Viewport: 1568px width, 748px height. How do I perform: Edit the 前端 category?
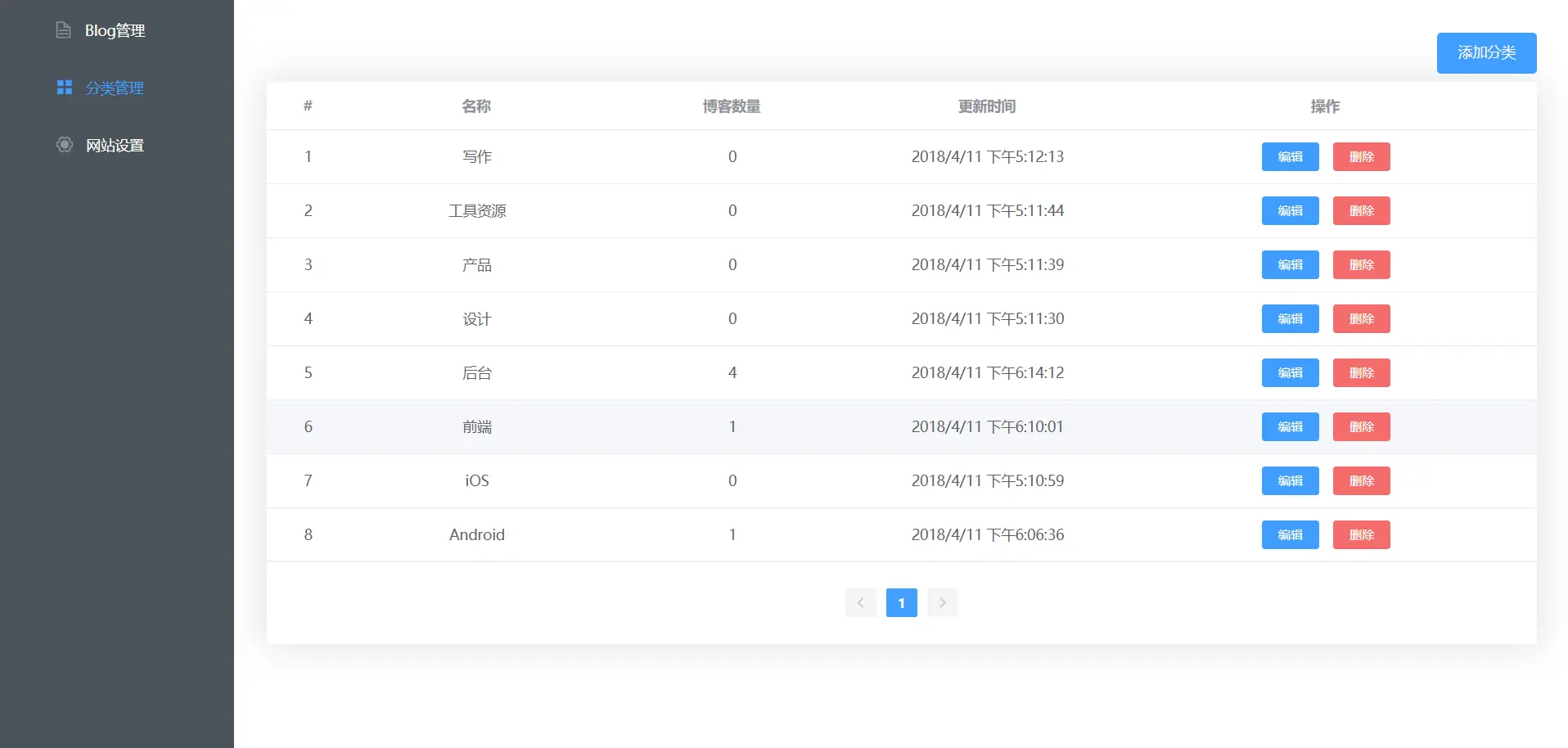tap(1290, 426)
